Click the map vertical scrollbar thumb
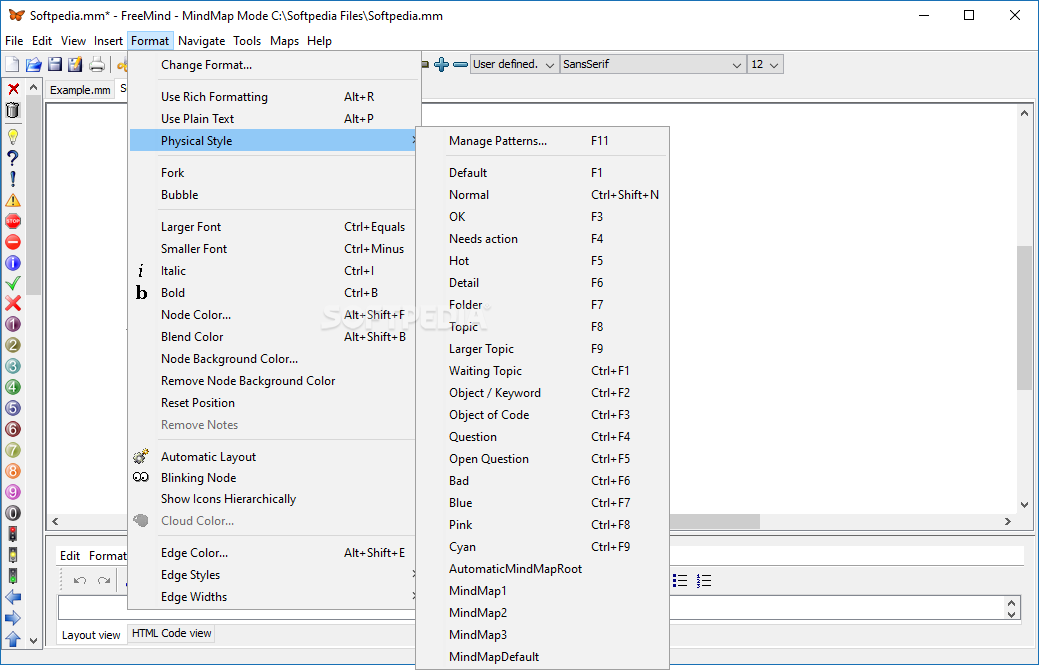The width and height of the screenshot is (1039, 670). point(1024,317)
